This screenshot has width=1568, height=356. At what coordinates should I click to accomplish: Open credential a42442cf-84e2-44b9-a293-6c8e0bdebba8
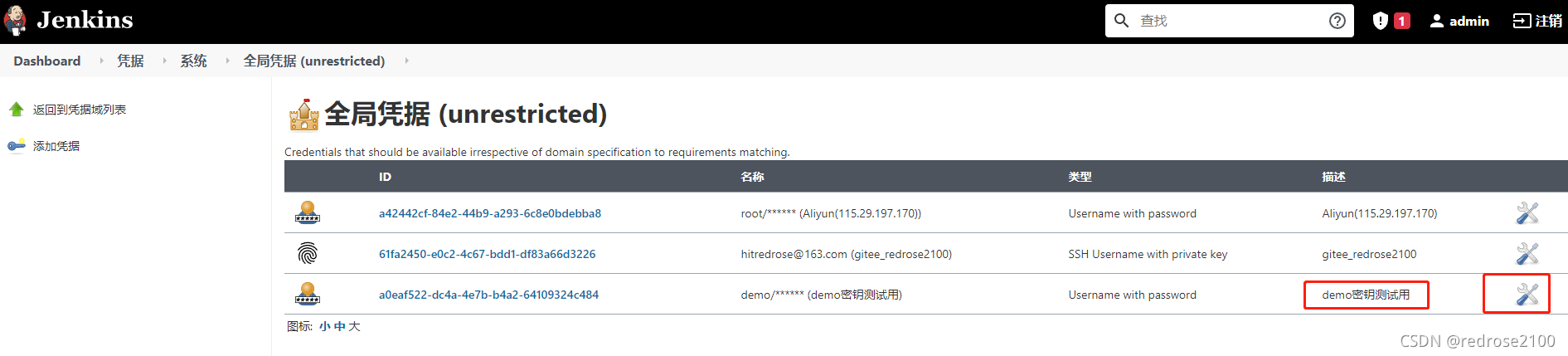coord(490,213)
